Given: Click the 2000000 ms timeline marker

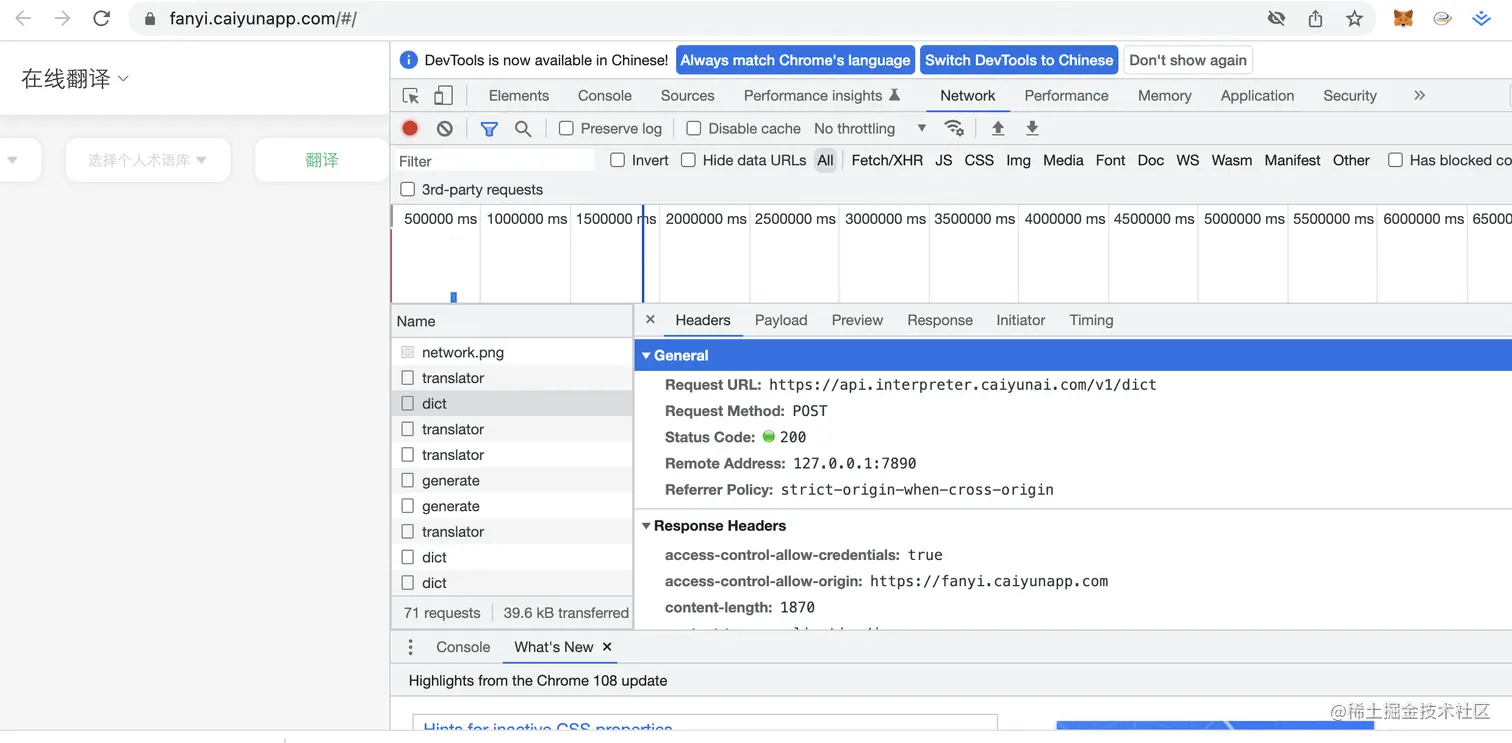Looking at the screenshot, I should pyautogui.click(x=706, y=218).
